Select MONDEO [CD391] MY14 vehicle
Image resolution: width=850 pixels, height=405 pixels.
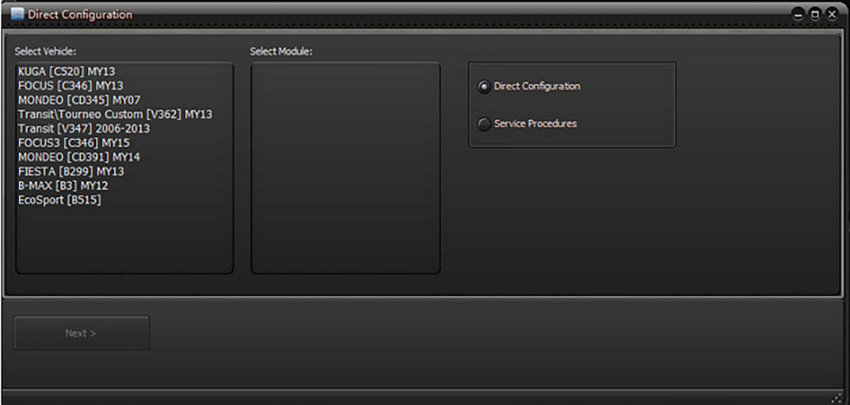(79, 157)
